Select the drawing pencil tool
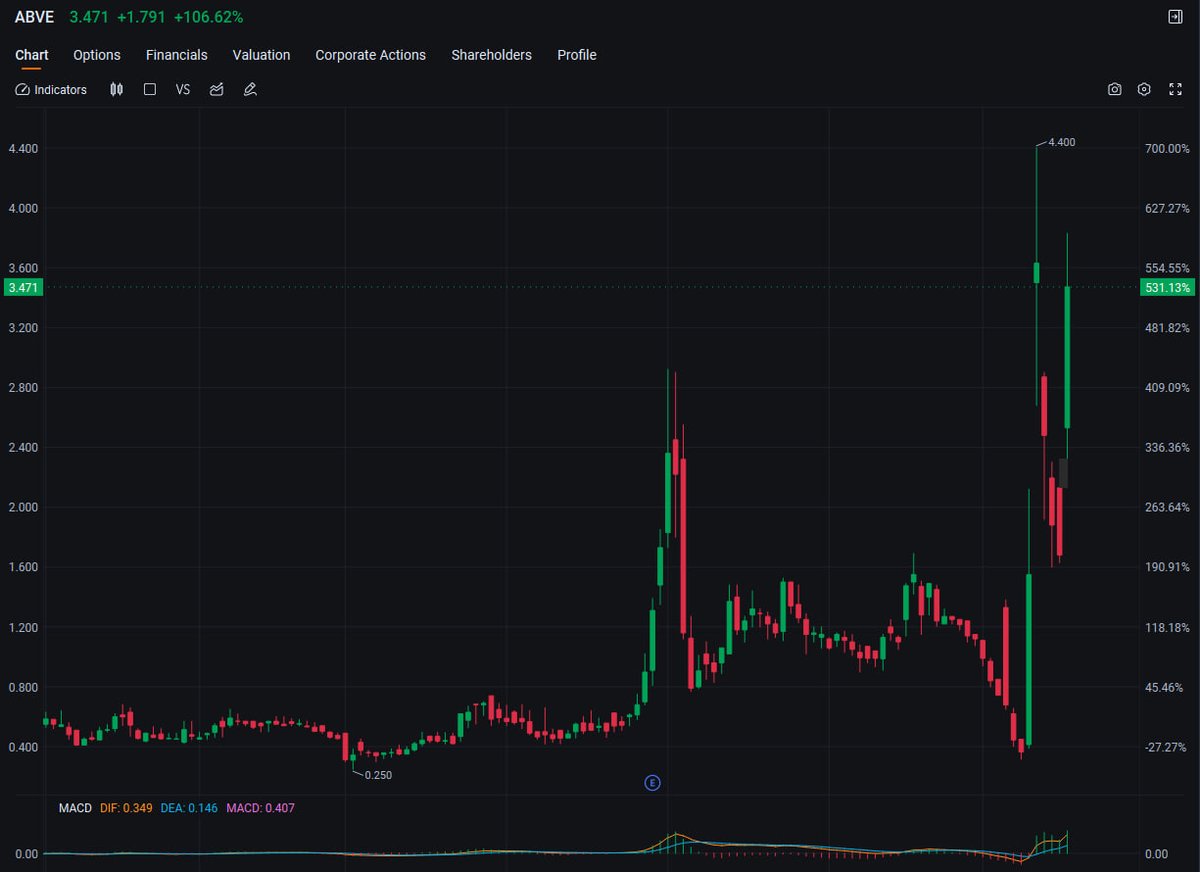The width and height of the screenshot is (1200, 872). pyautogui.click(x=250, y=90)
